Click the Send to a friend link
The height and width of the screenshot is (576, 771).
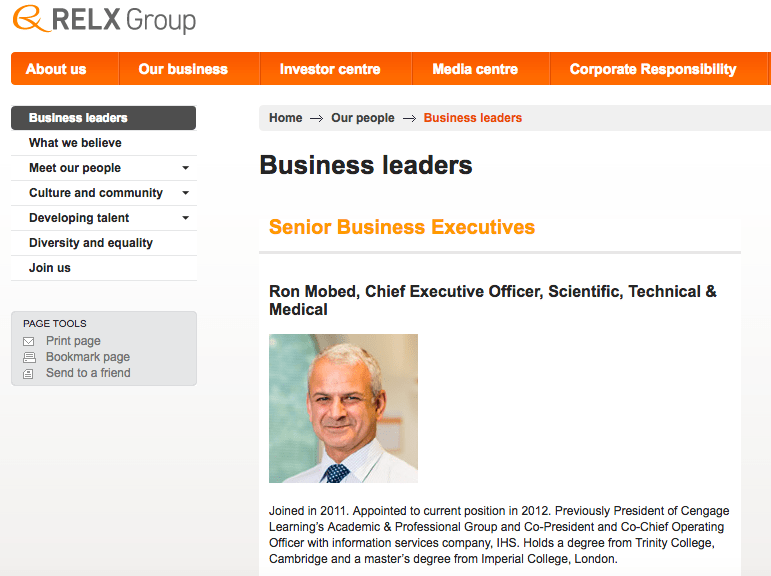point(88,373)
